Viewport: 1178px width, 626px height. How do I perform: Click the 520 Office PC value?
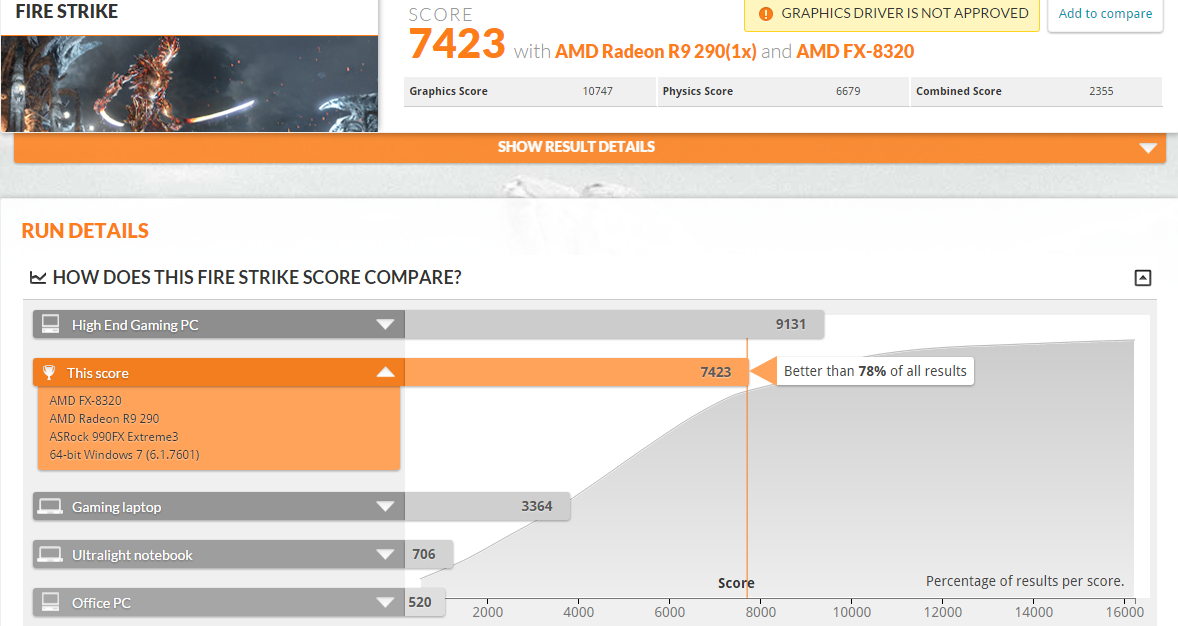click(420, 603)
